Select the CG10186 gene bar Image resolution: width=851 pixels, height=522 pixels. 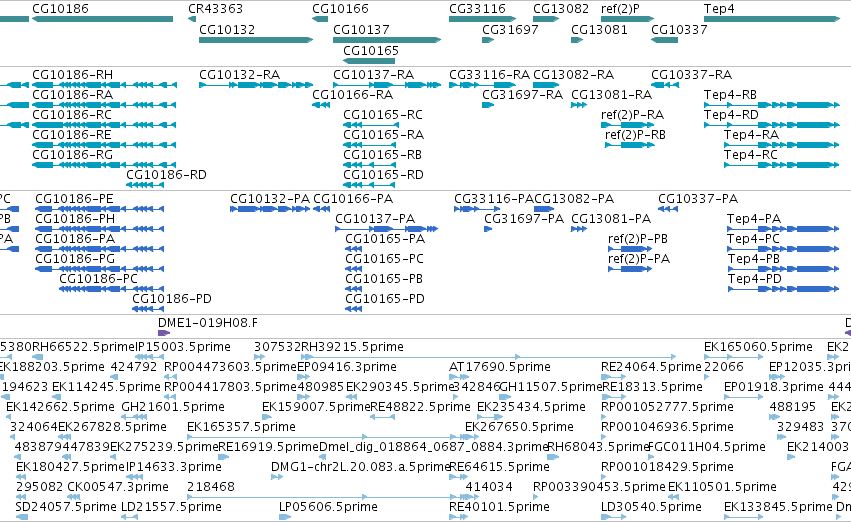coord(102,19)
